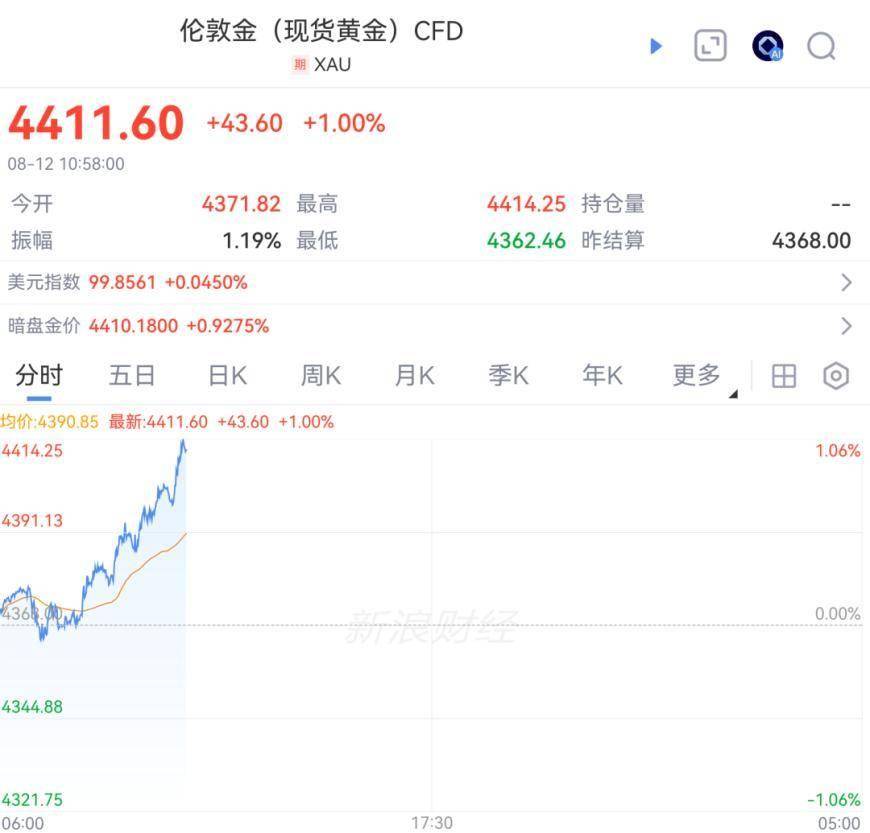
Task: Expand the 美元指数 row chevron
Action: (x=846, y=282)
